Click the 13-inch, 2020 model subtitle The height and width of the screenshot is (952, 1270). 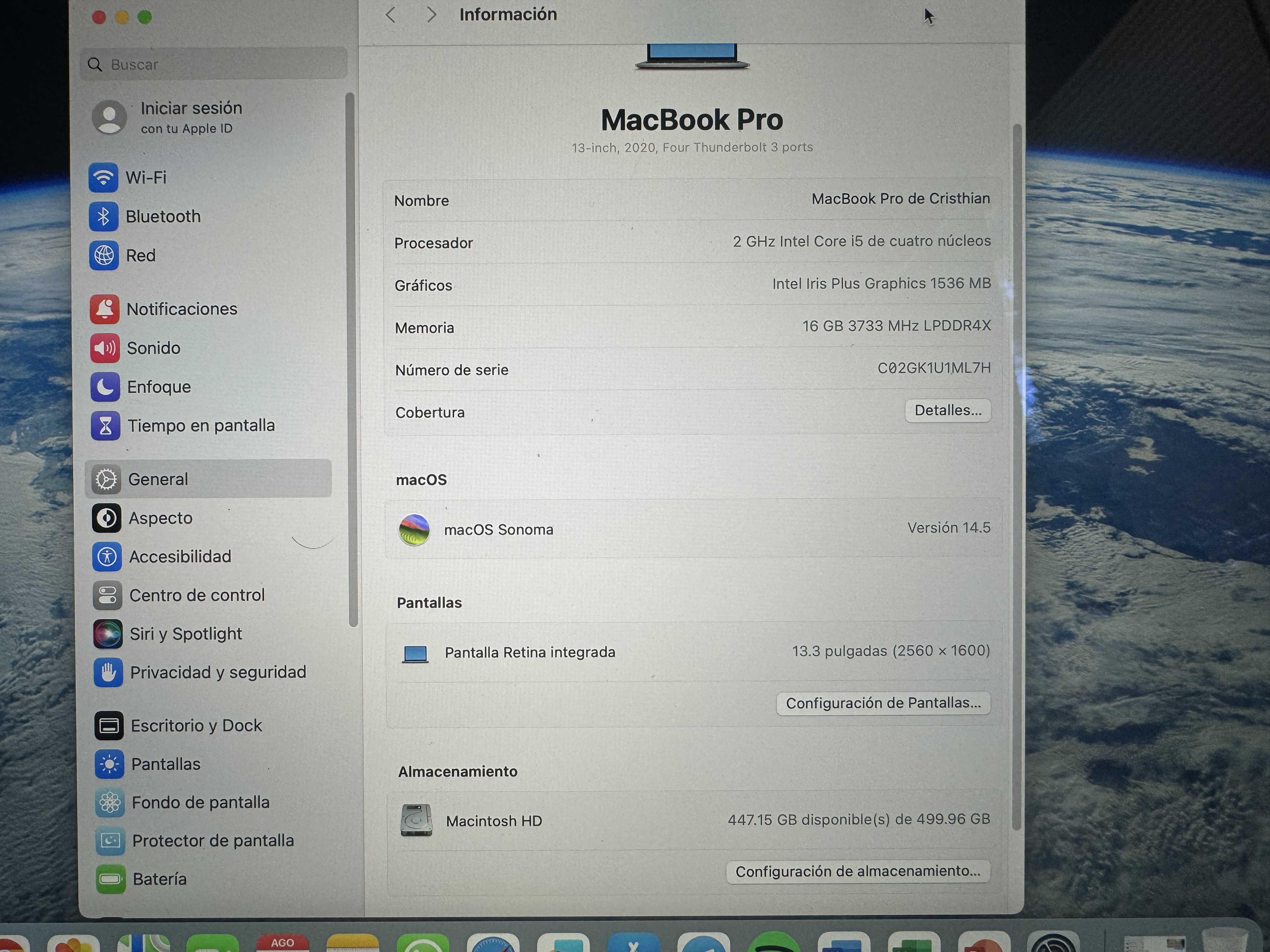[692, 147]
